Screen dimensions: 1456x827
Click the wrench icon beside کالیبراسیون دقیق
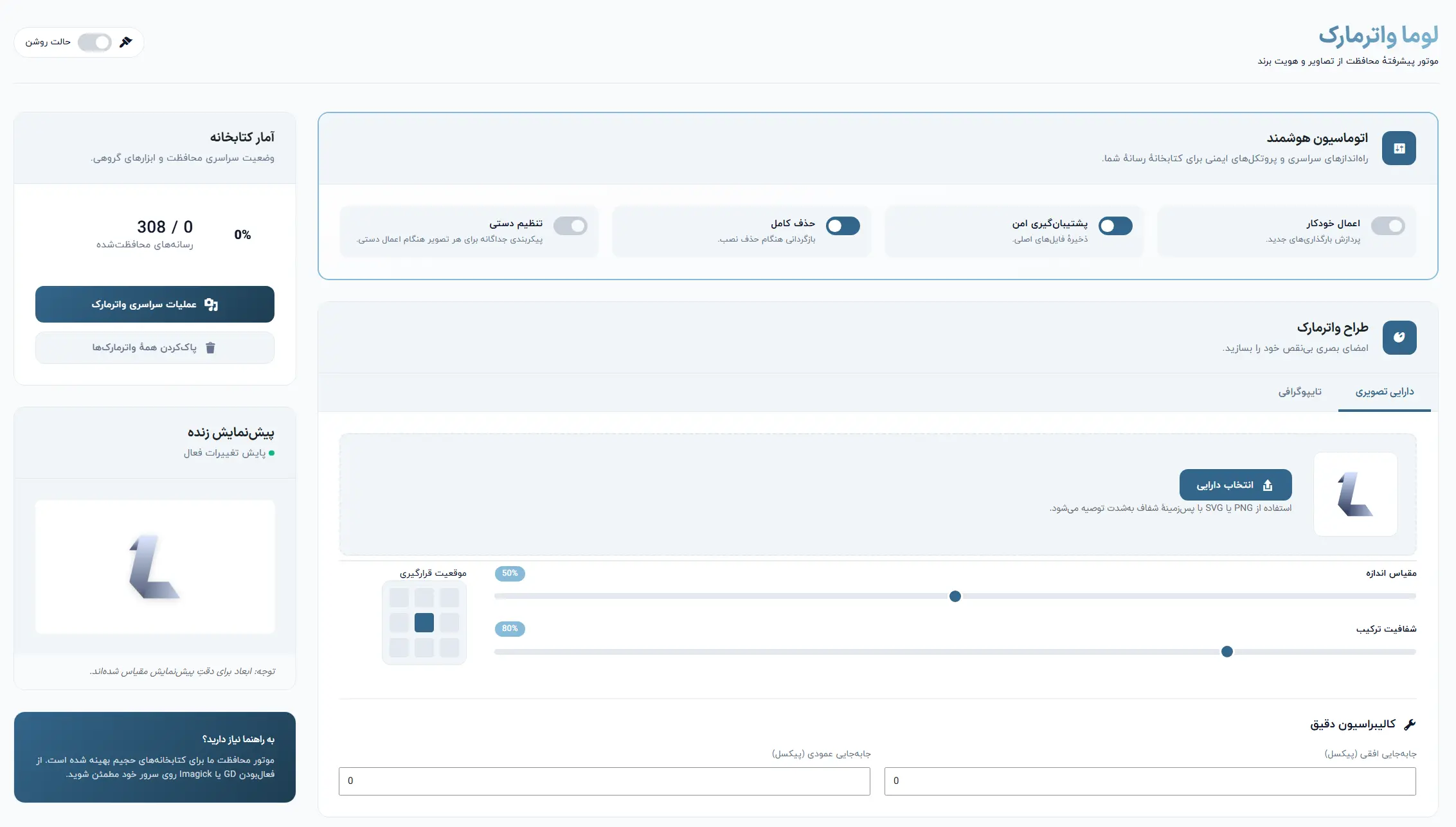(x=1410, y=724)
